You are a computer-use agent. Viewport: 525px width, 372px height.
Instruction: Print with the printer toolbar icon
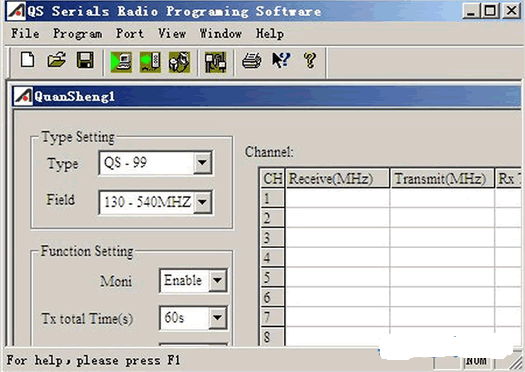[x=251, y=61]
